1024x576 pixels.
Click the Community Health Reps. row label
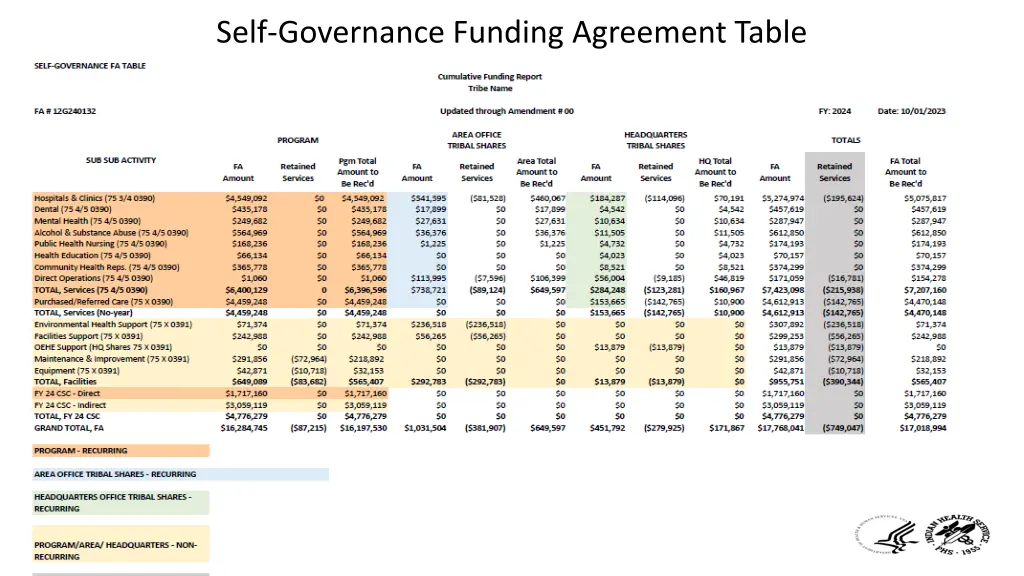[107, 267]
